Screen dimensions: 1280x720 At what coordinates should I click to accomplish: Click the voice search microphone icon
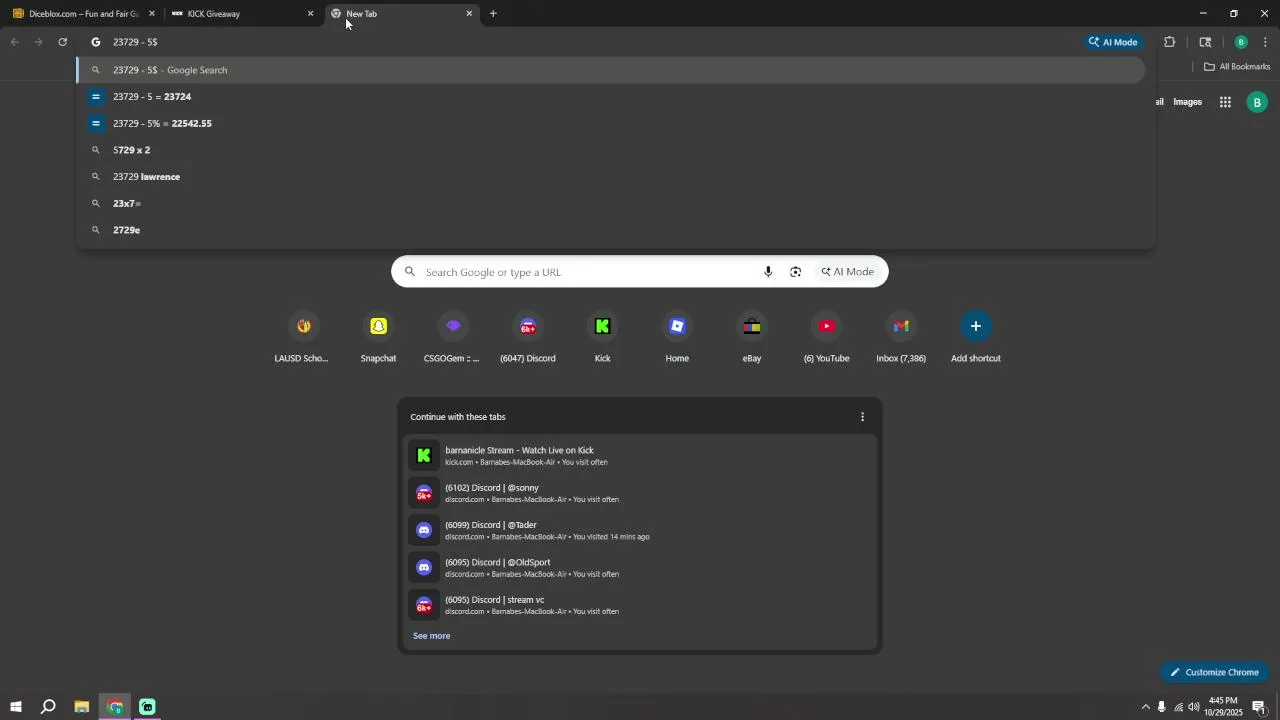768,272
